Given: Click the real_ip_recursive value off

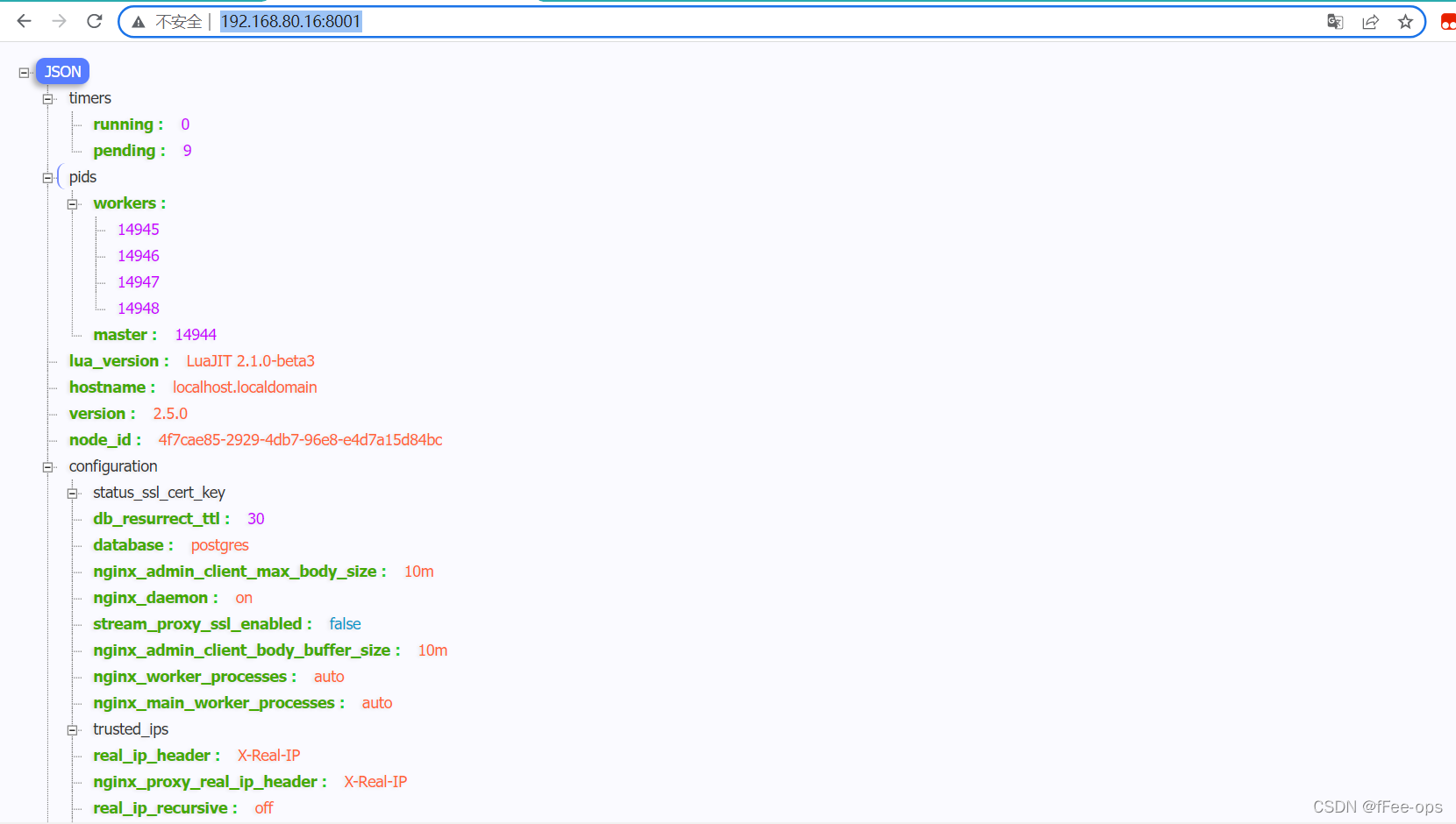Looking at the screenshot, I should click(264, 808).
